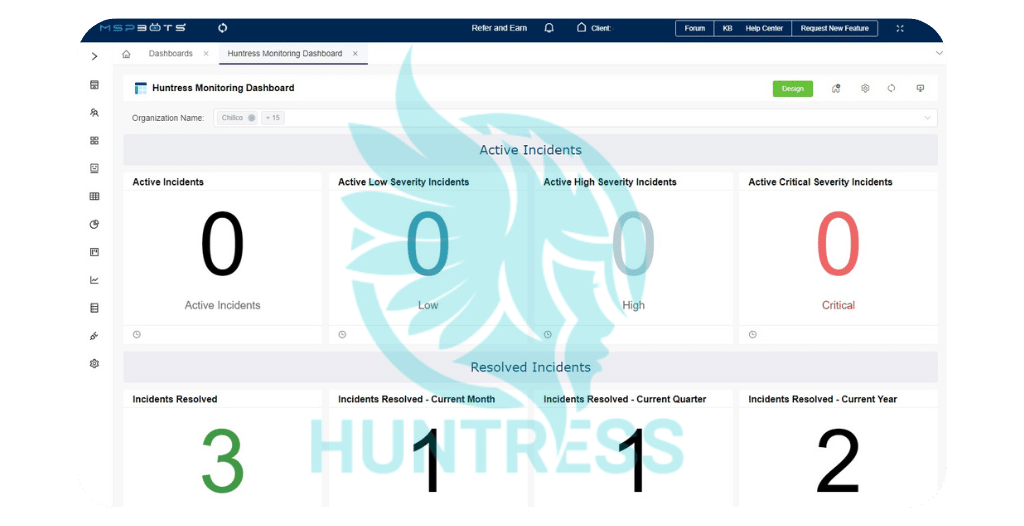1024x526 pixels.
Task: Open the table grid sidebar icon
Action: point(94,196)
